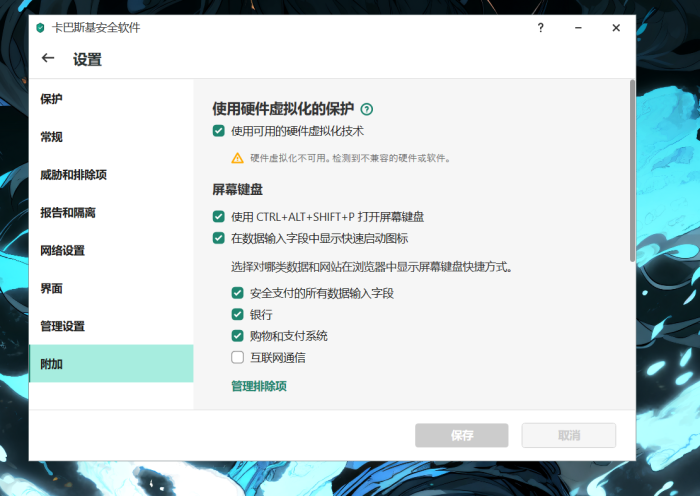This screenshot has width=700, height=496.
Task: Uncheck the 银行 checkbox
Action: [x=238, y=314]
